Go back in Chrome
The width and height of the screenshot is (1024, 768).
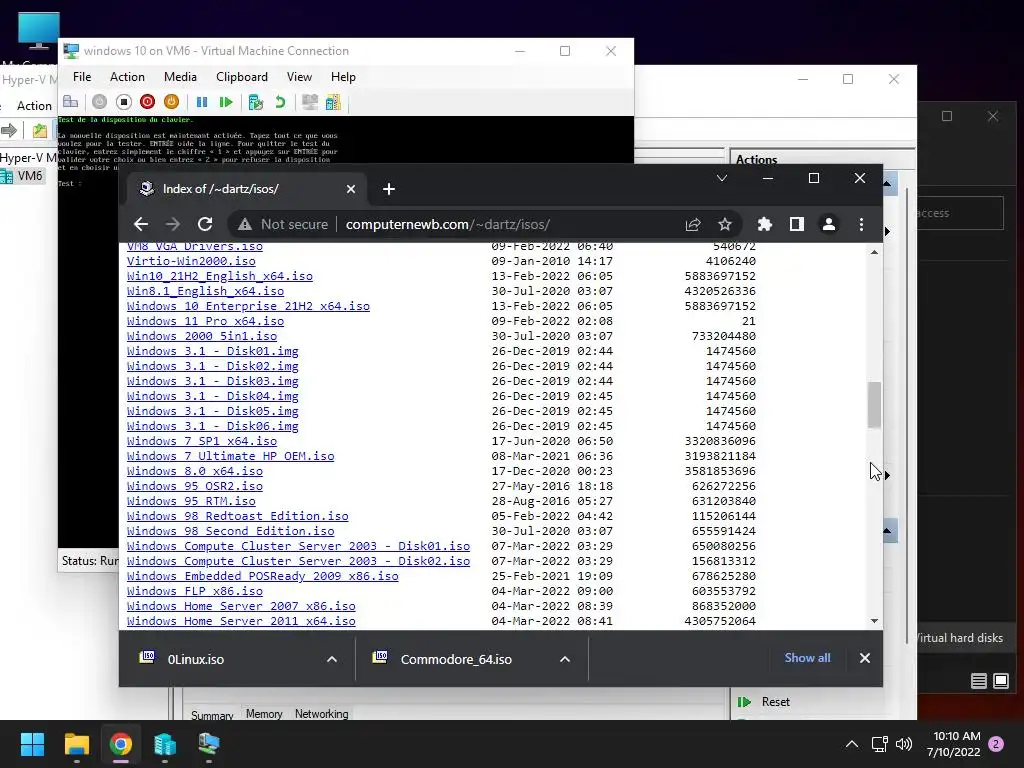pos(140,224)
